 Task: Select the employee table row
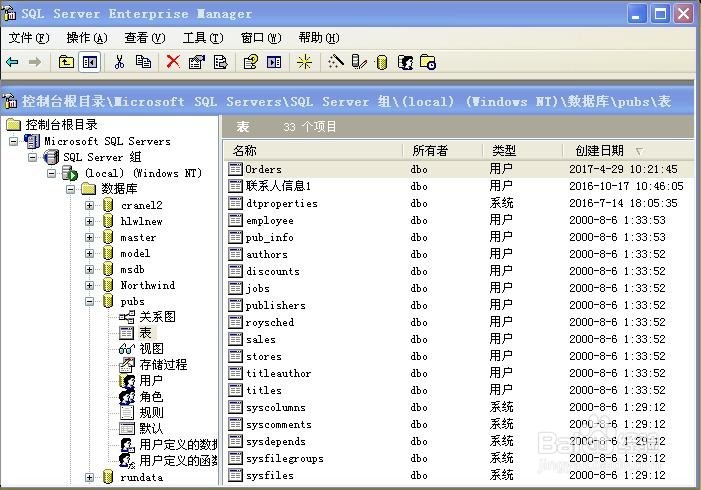click(x=459, y=220)
